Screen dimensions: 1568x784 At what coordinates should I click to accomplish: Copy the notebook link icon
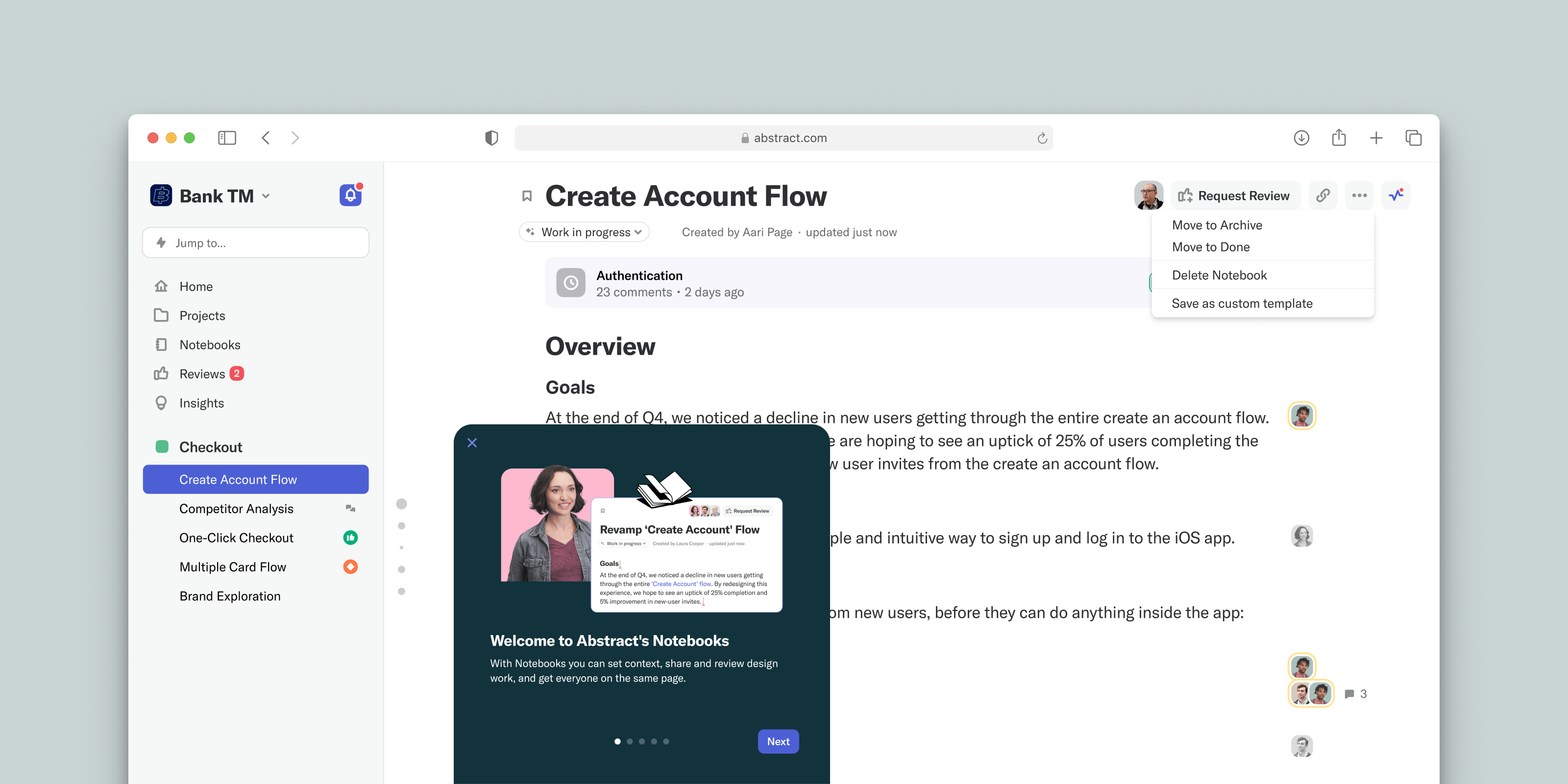click(x=1323, y=196)
